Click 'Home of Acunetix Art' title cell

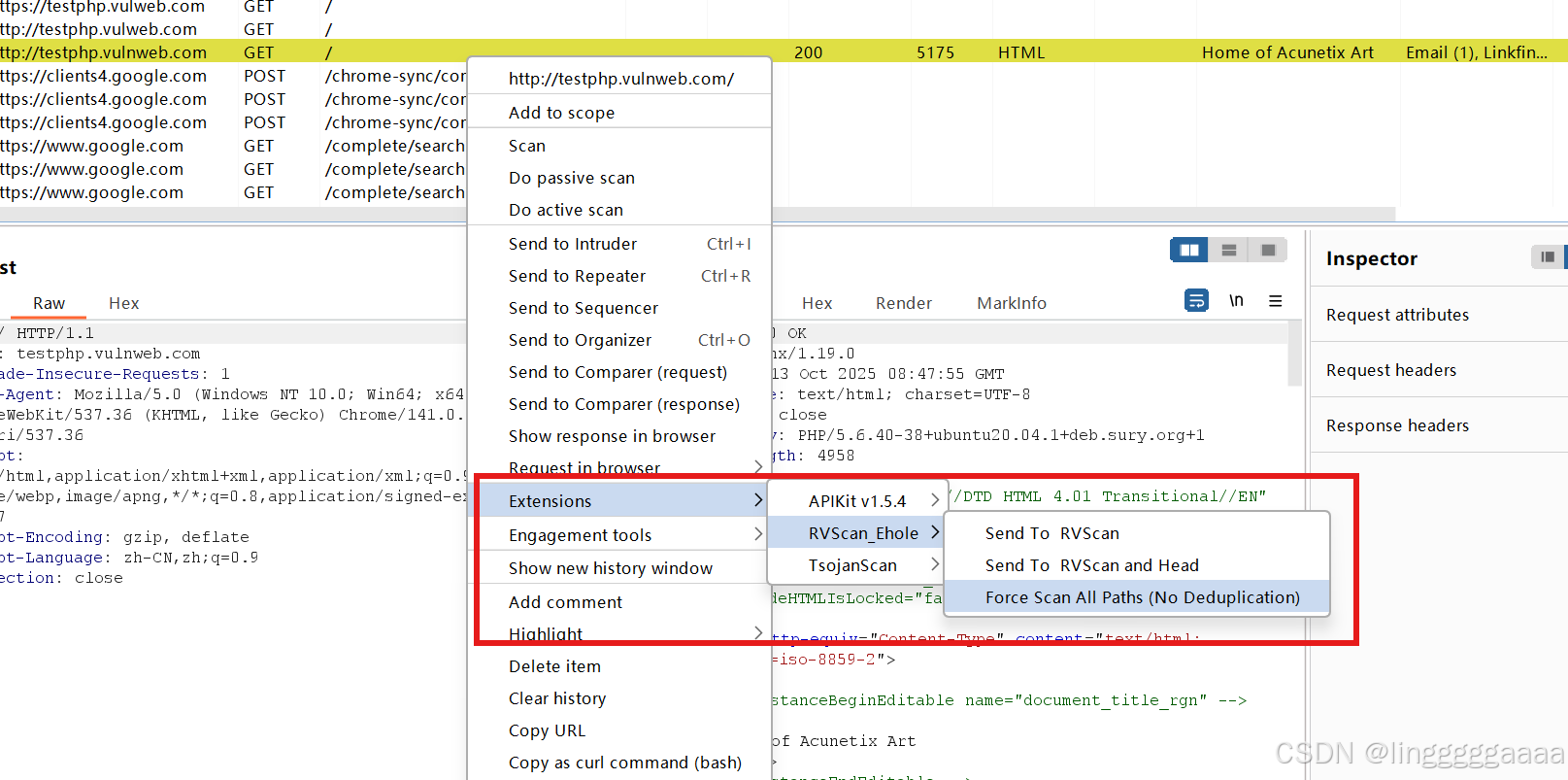pyautogui.click(x=1287, y=52)
